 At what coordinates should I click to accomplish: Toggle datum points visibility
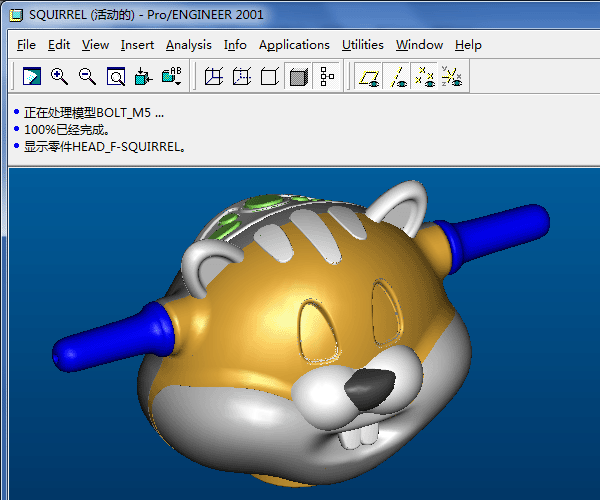tap(424, 76)
